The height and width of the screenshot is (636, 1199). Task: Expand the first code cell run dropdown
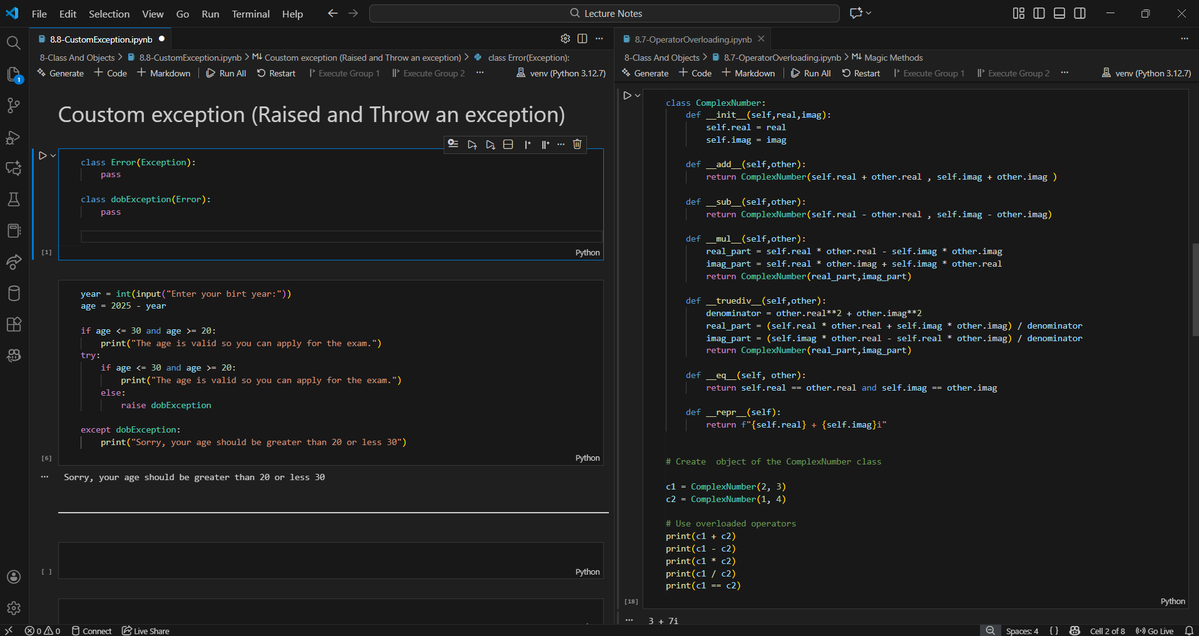(55, 155)
